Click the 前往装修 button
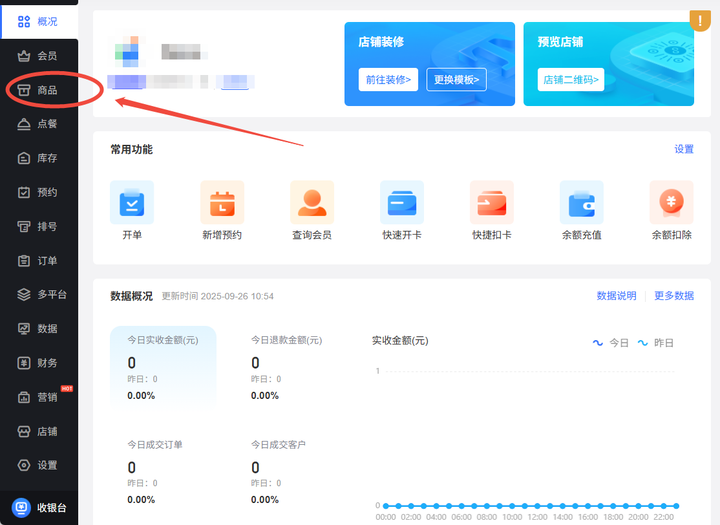Screen dimensions: 720x525 [388, 79]
